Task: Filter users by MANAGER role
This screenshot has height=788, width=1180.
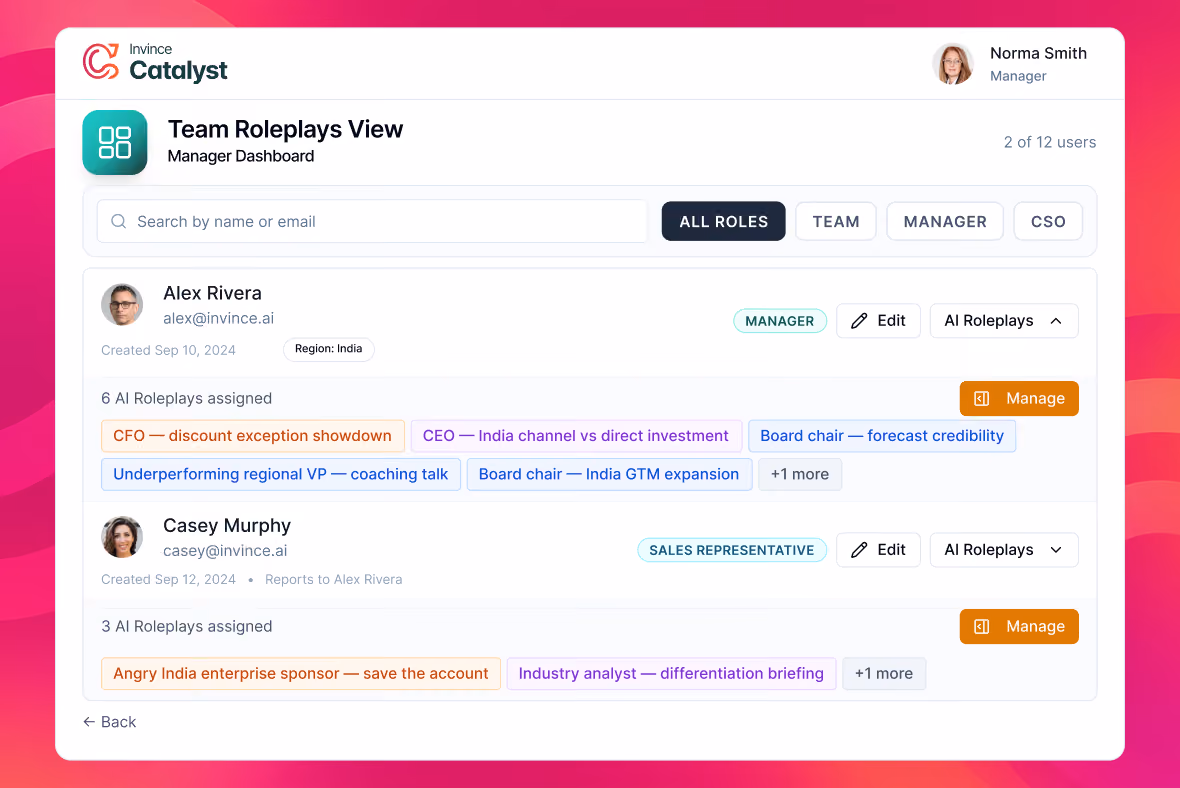Action: (x=944, y=221)
